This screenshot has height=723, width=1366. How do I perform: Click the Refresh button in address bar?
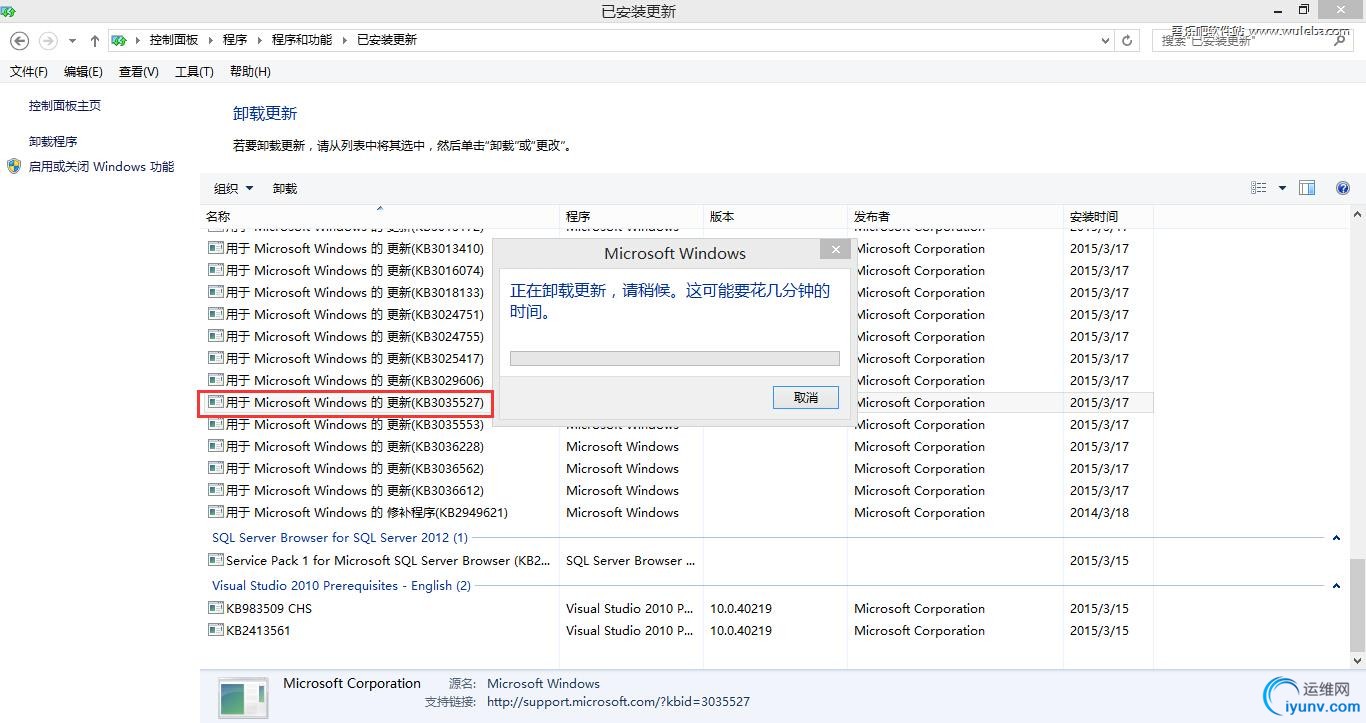tap(1127, 41)
